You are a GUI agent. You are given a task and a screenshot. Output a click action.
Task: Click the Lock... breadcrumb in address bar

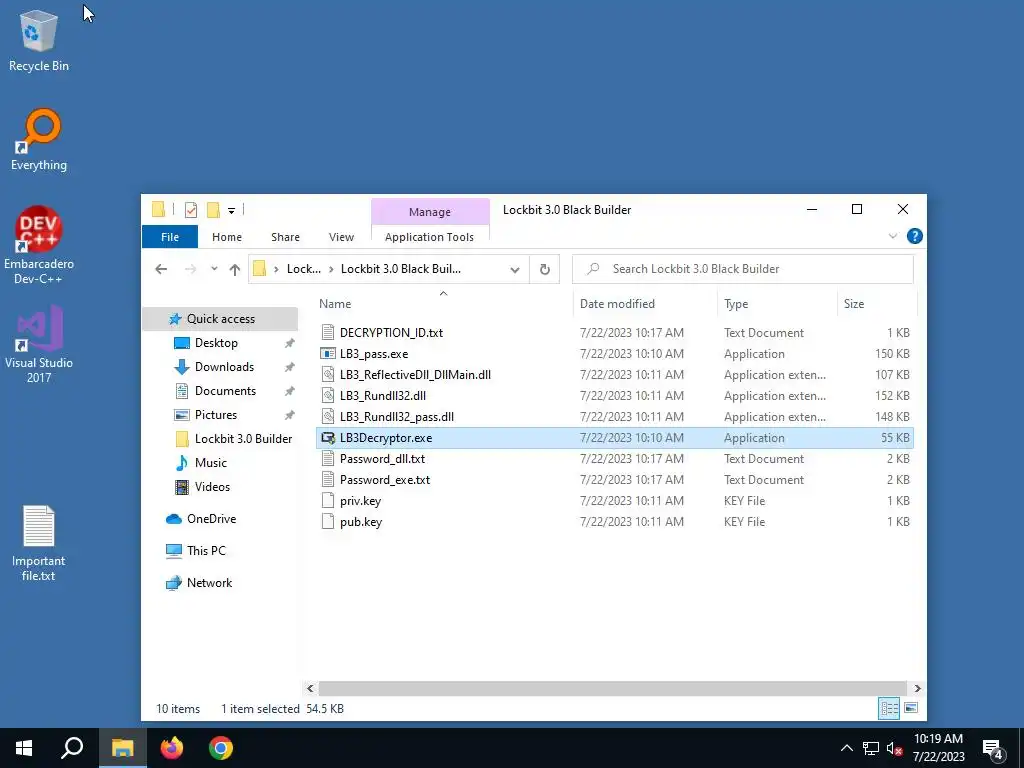tap(304, 269)
